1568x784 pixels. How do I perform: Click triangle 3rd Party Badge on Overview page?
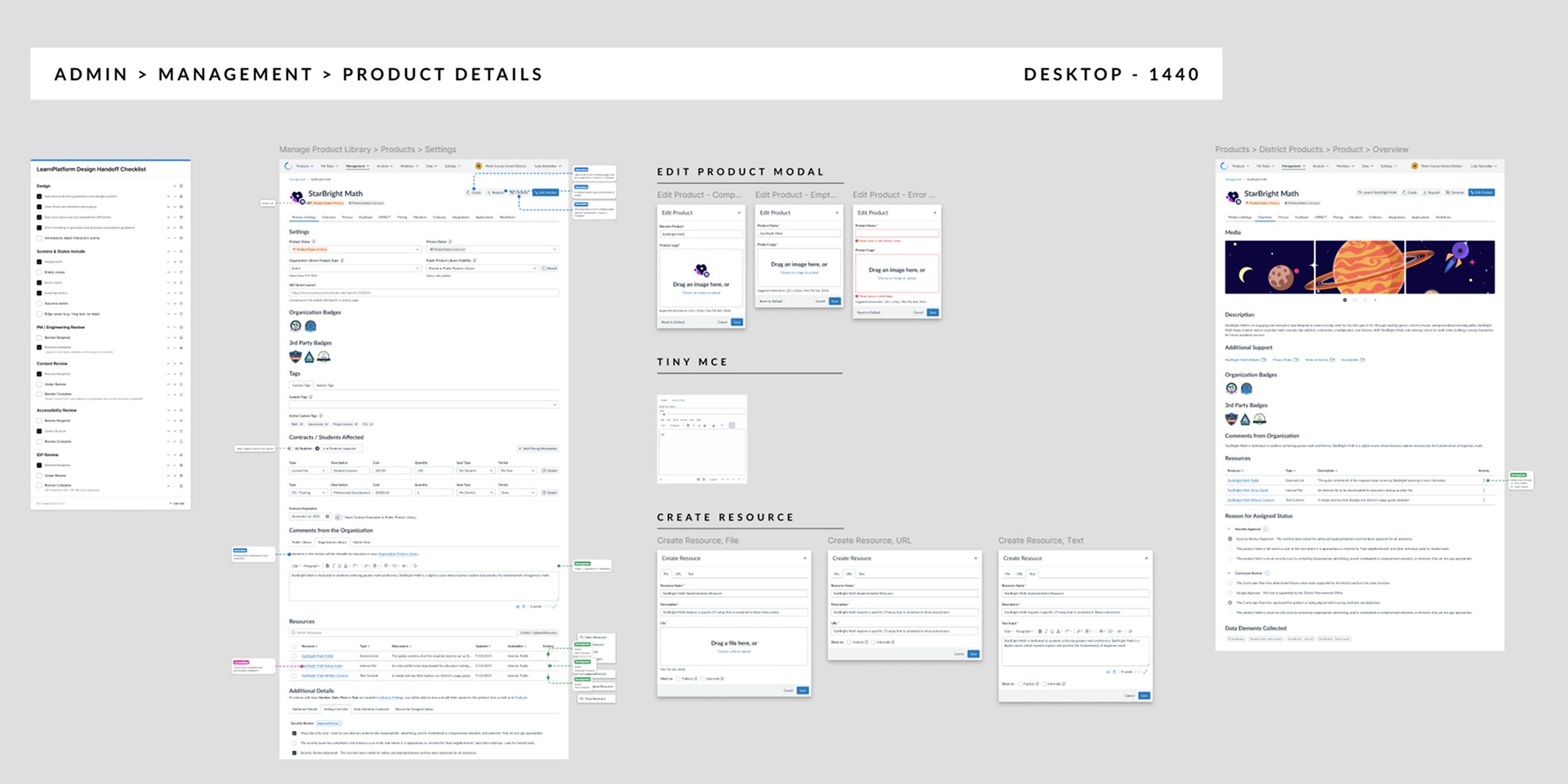click(1245, 419)
